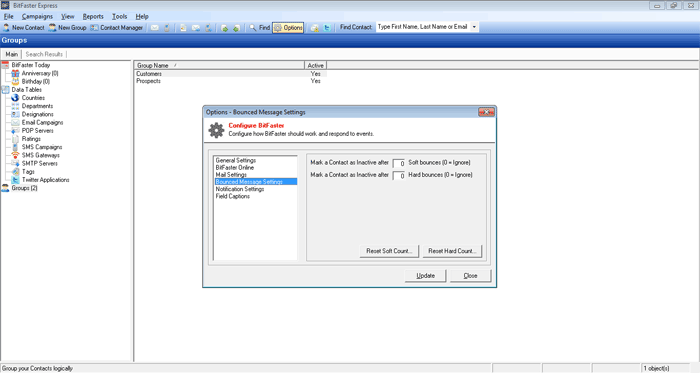The image size is (700, 373).
Task: Close the Options dialog with the red X
Action: click(486, 112)
